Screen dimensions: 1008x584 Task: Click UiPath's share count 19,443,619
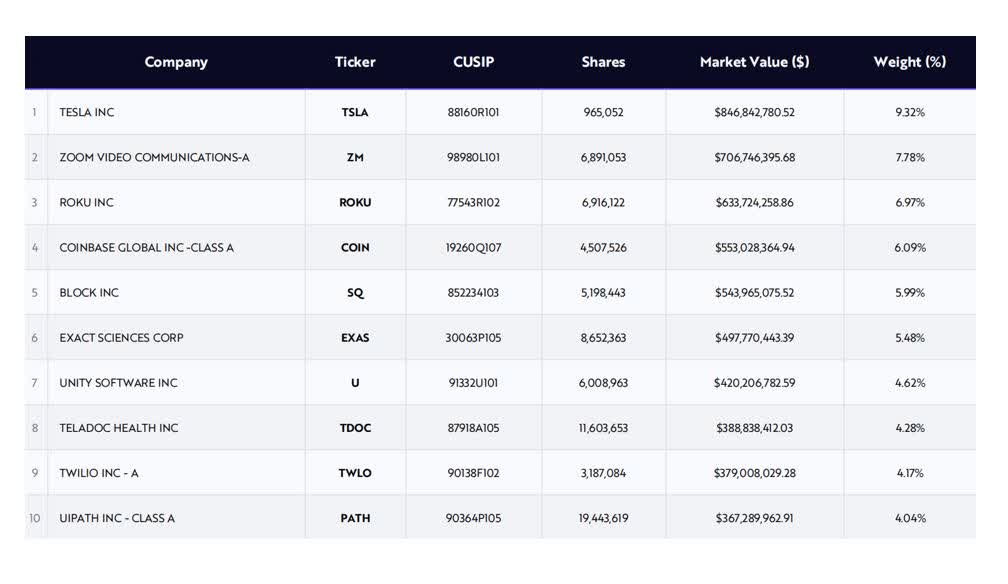click(603, 518)
